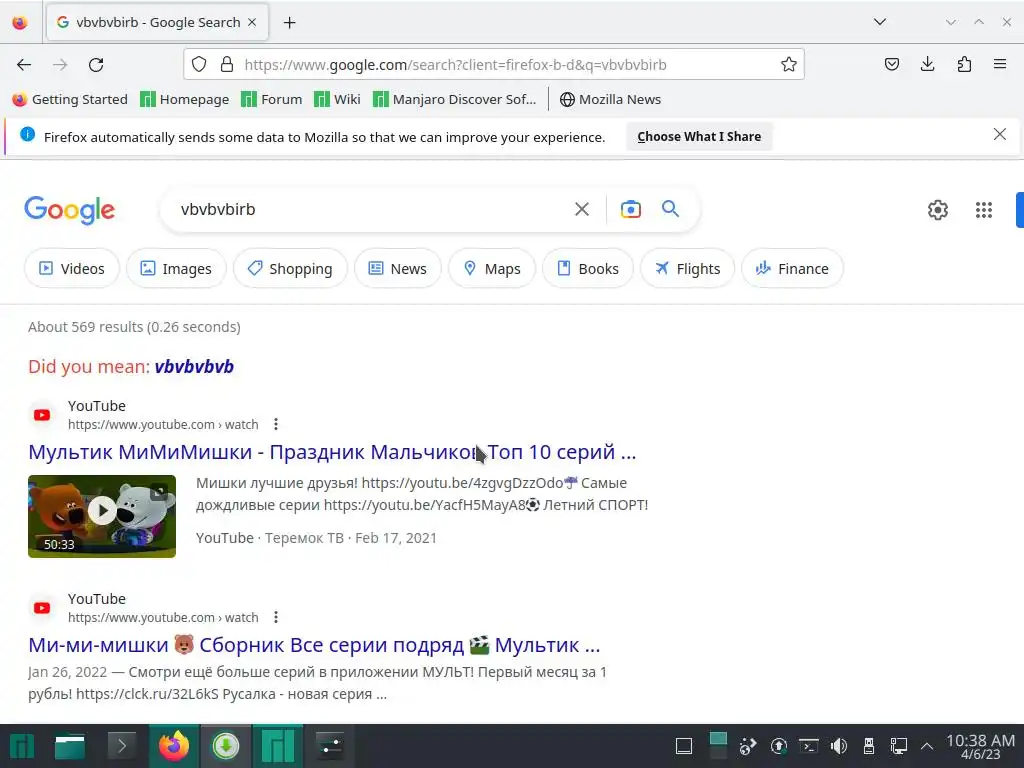Image resolution: width=1024 pixels, height=768 pixels.
Task: Open a new browser tab
Action: tap(289, 23)
